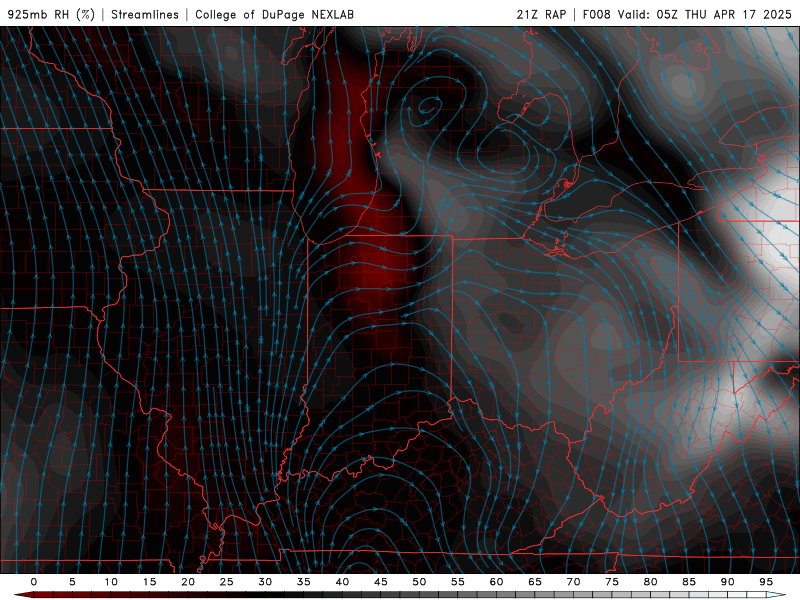Image resolution: width=800 pixels, height=600 pixels.
Task: Click the legend value "30"
Action: tap(265, 582)
